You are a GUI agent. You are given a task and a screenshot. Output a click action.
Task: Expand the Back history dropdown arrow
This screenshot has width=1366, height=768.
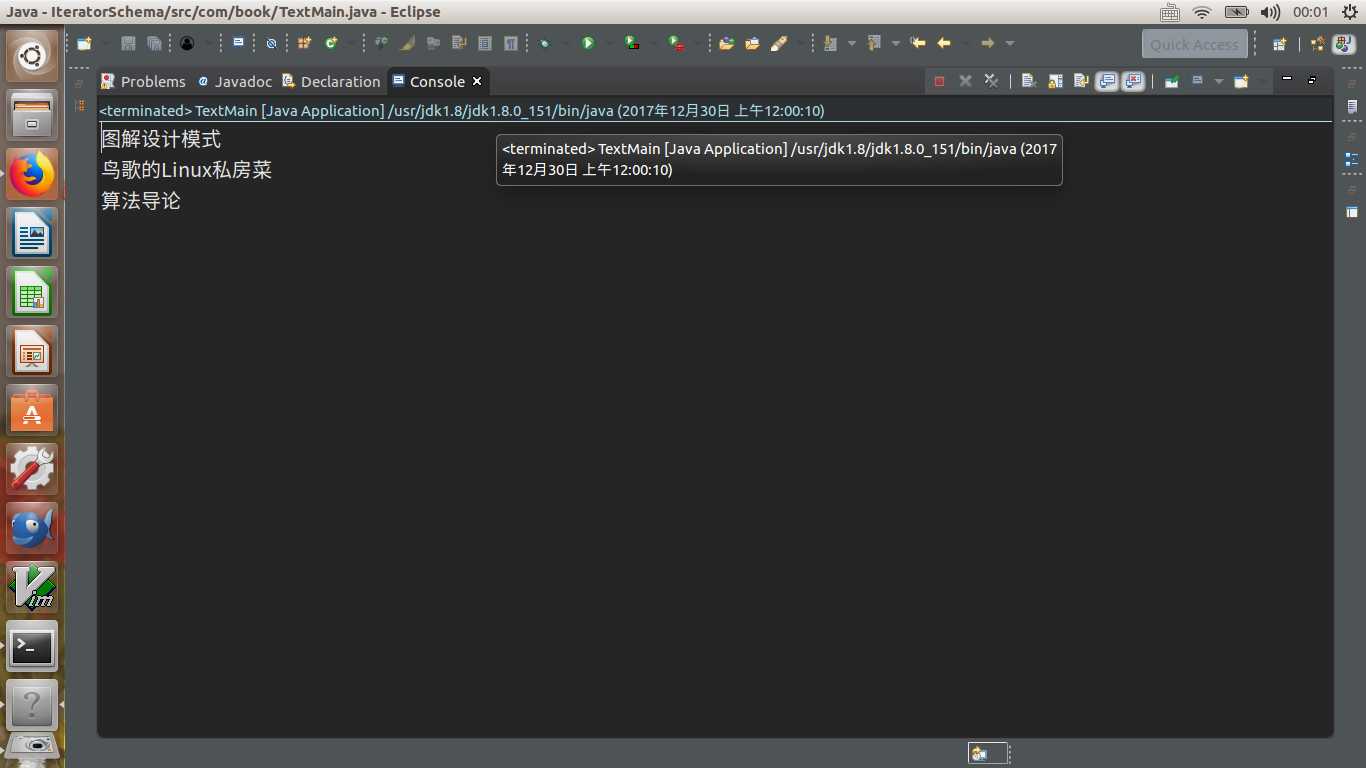pyautogui.click(x=965, y=43)
